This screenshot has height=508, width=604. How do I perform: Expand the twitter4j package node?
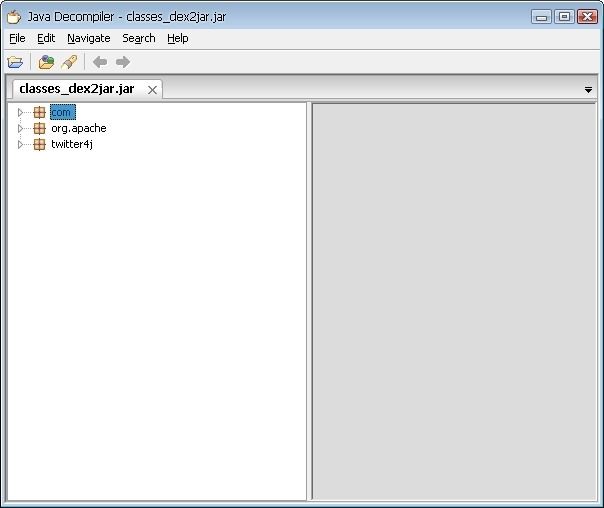pos(20,144)
